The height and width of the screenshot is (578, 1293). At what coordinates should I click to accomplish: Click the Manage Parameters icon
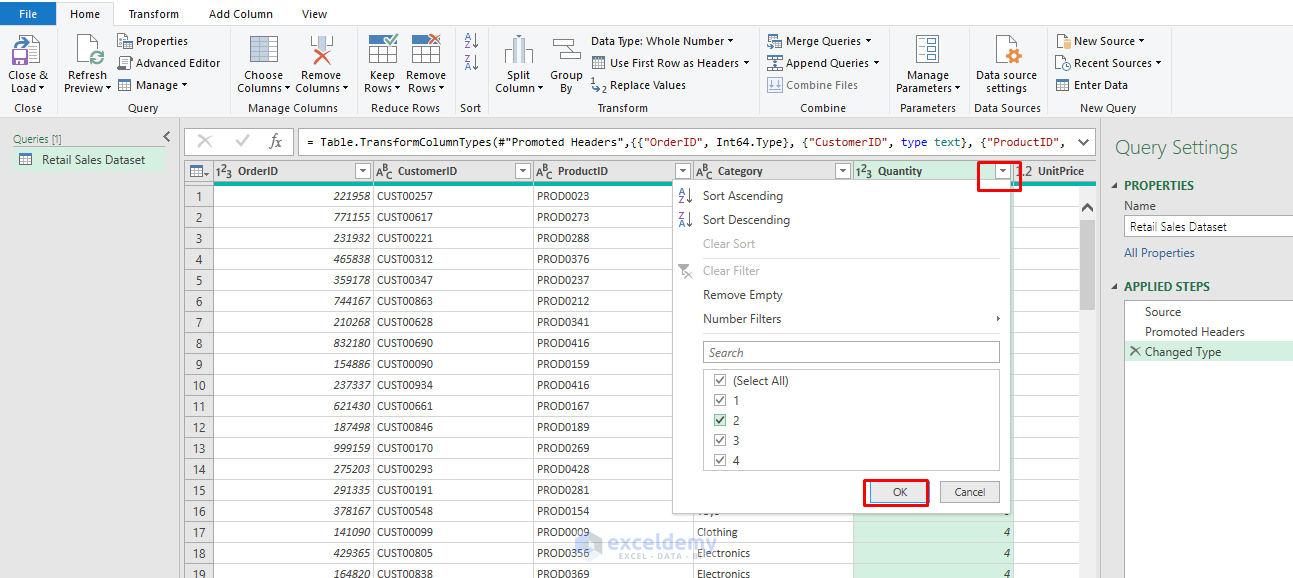[927, 50]
